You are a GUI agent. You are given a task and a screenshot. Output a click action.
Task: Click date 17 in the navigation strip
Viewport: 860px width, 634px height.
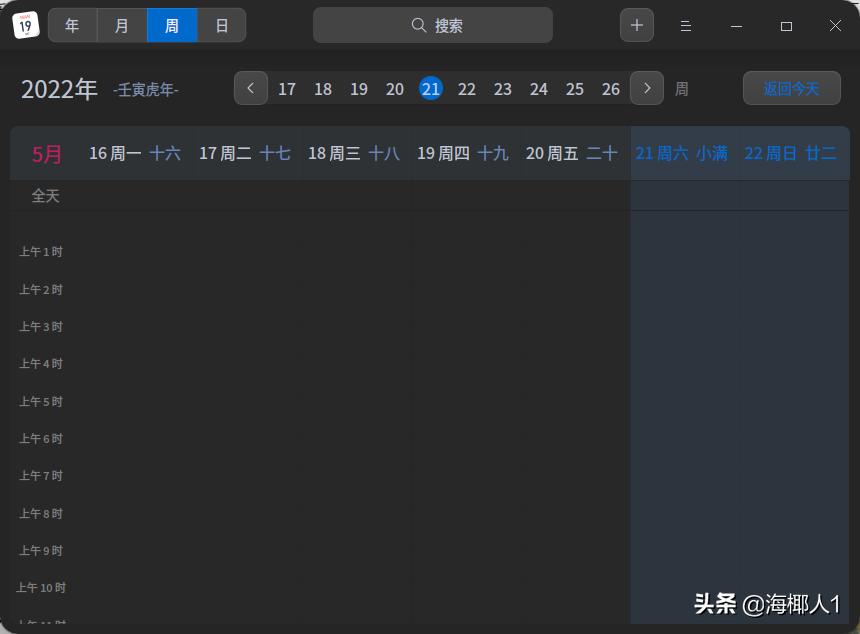point(287,89)
